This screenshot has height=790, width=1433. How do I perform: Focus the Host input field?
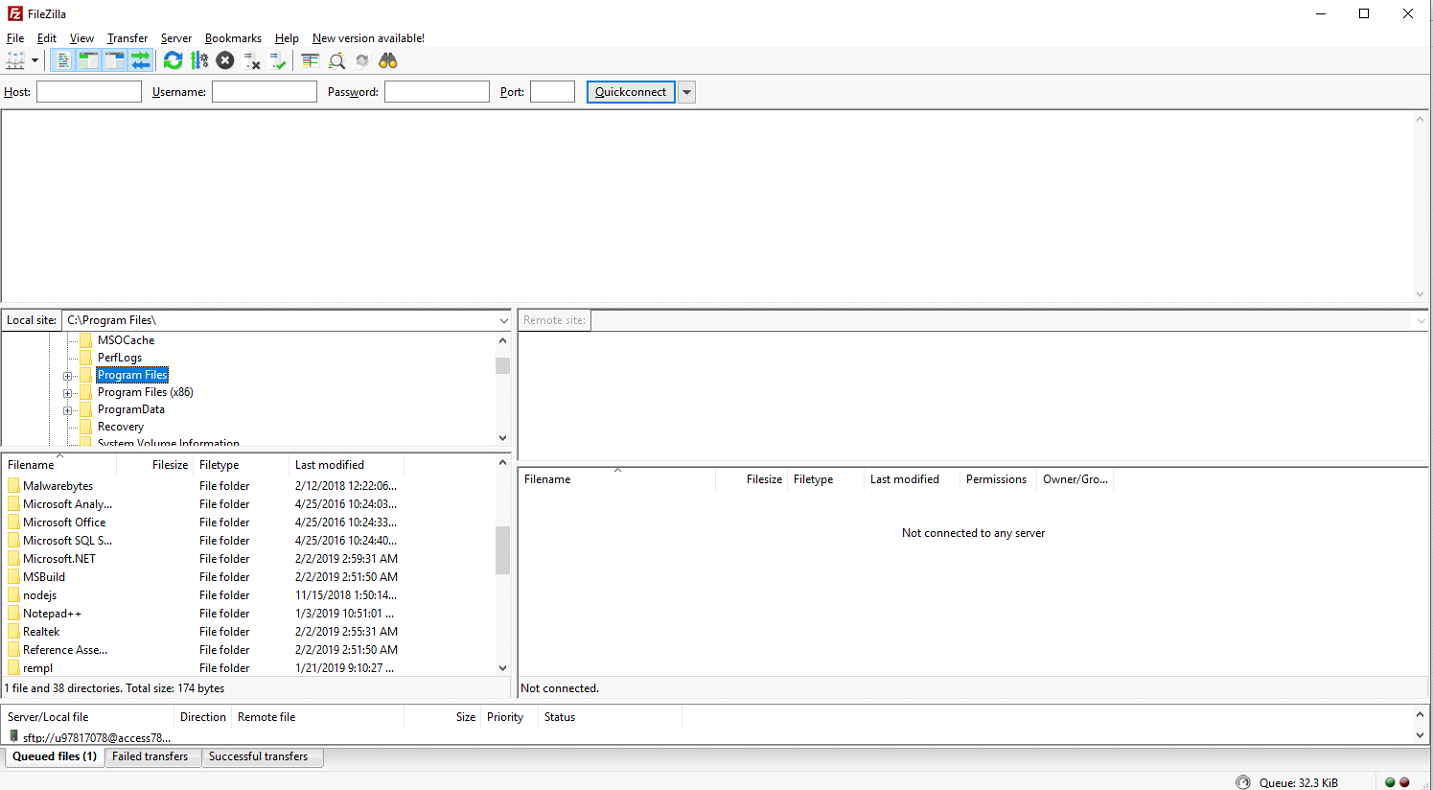[x=89, y=92]
